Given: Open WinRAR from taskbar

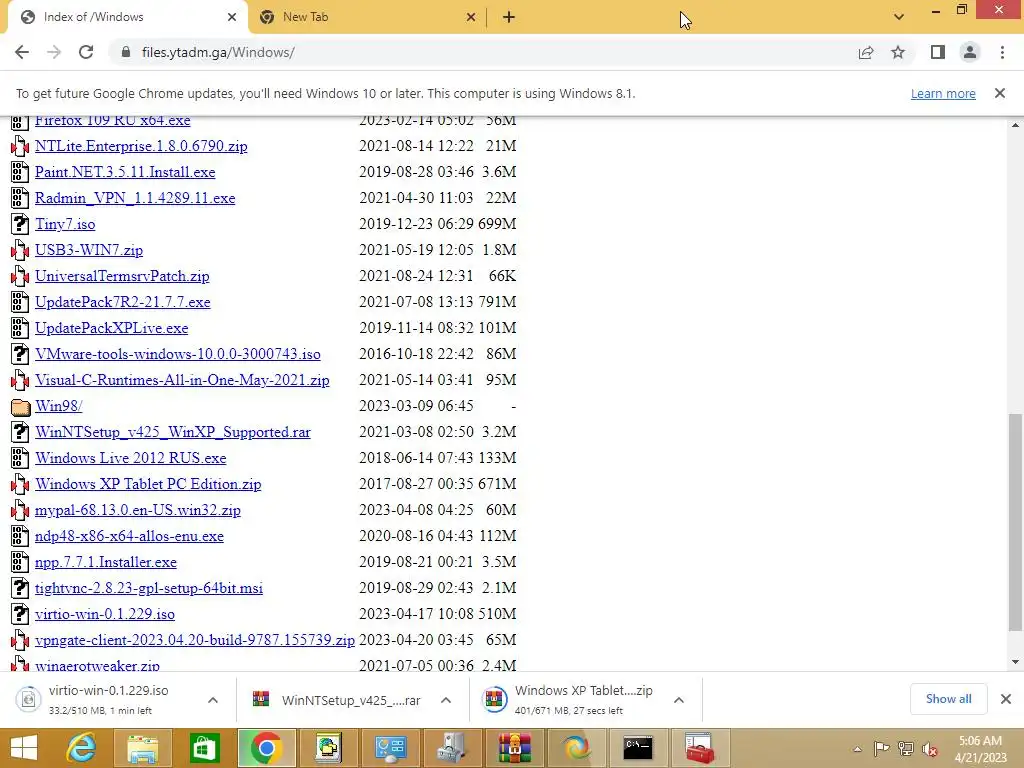Looking at the screenshot, I should click(x=515, y=748).
